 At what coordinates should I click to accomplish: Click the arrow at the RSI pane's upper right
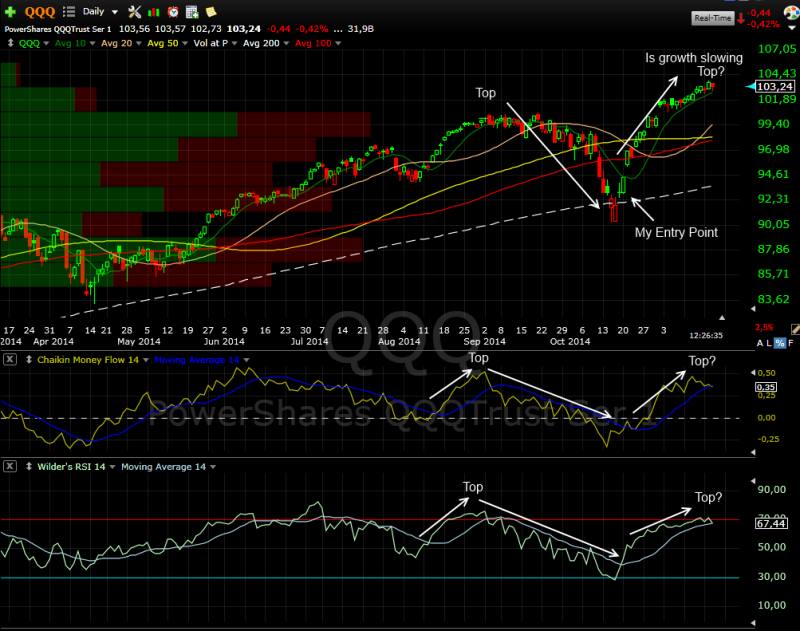click(753, 481)
